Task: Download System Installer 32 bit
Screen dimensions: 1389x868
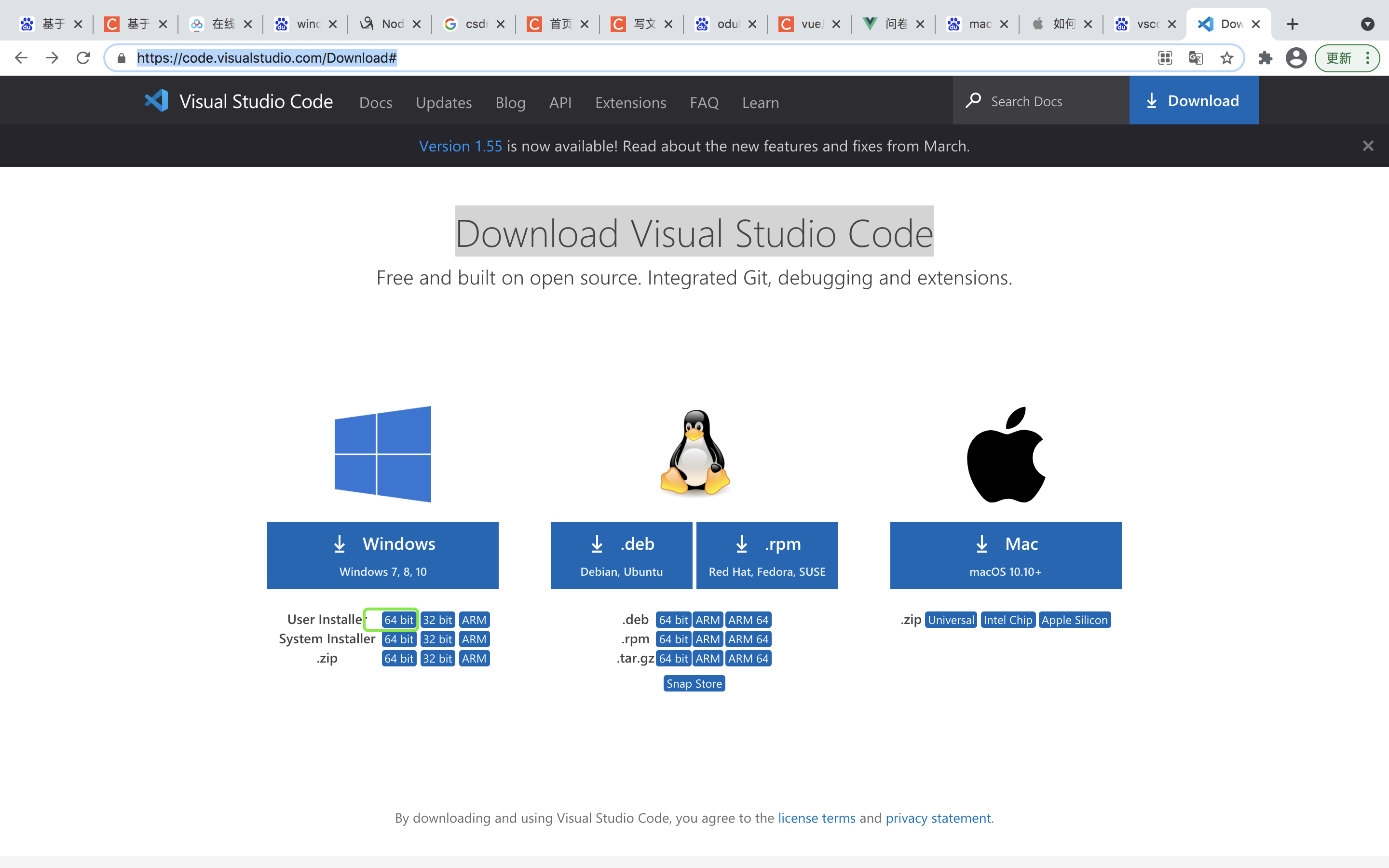Action: (x=437, y=639)
